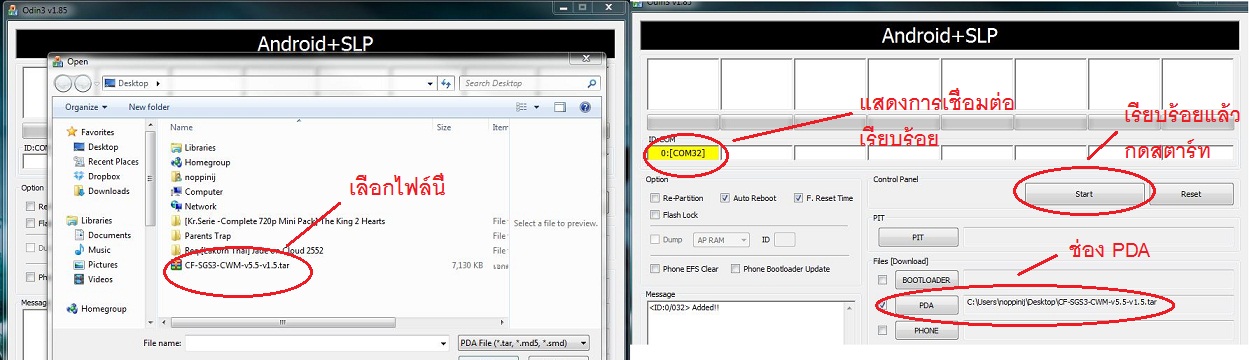Uncheck the Auto Reboot option

[726, 198]
